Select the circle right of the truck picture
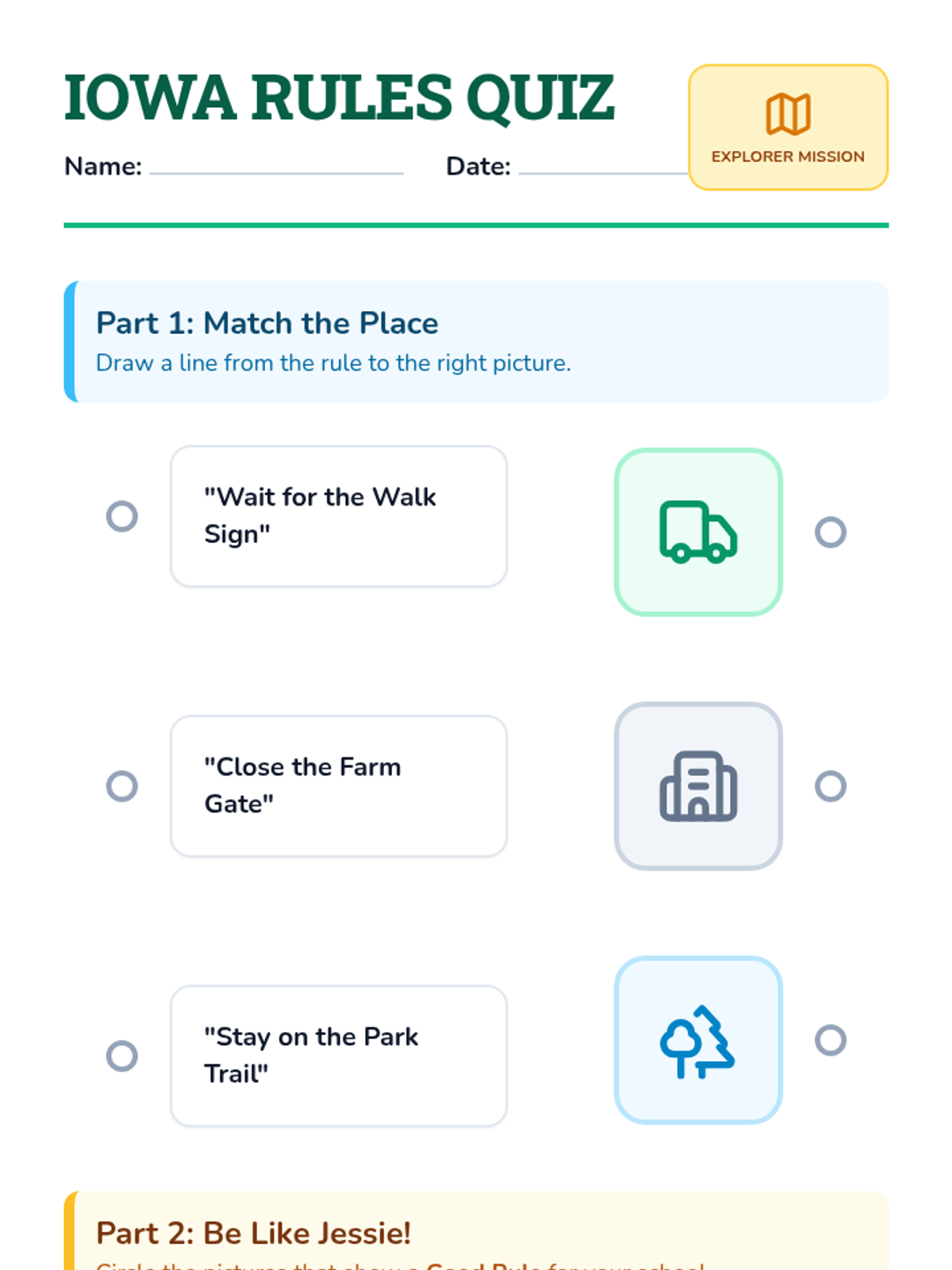This screenshot has height=1270, width=952. pyautogui.click(x=831, y=532)
